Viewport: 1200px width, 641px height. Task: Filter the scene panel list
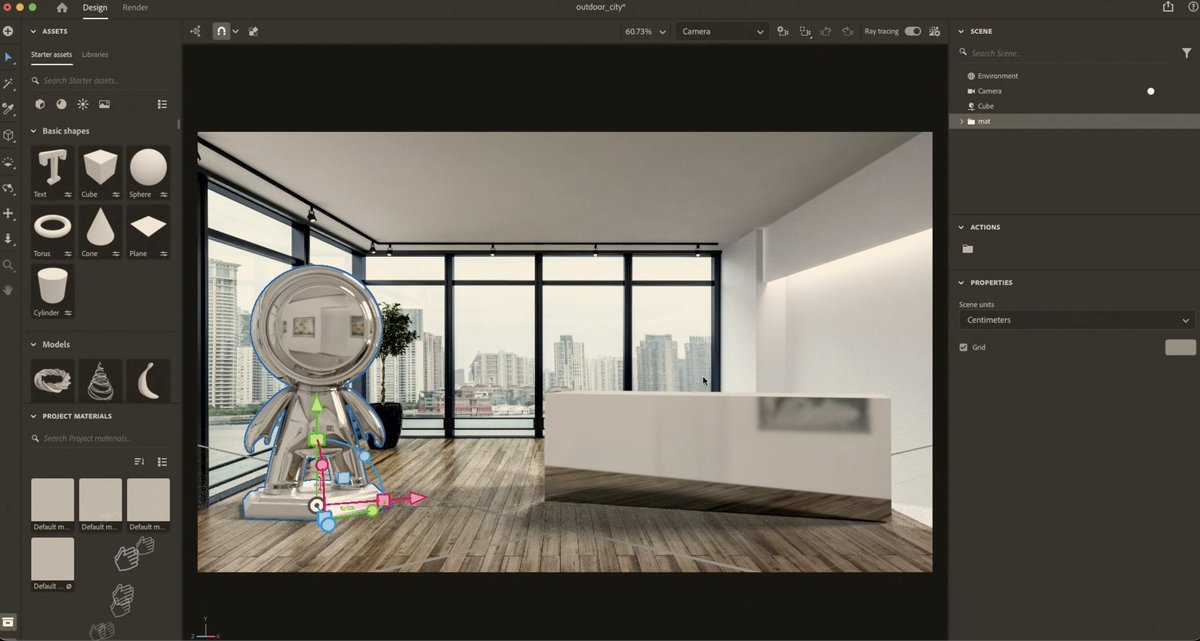pos(1187,53)
